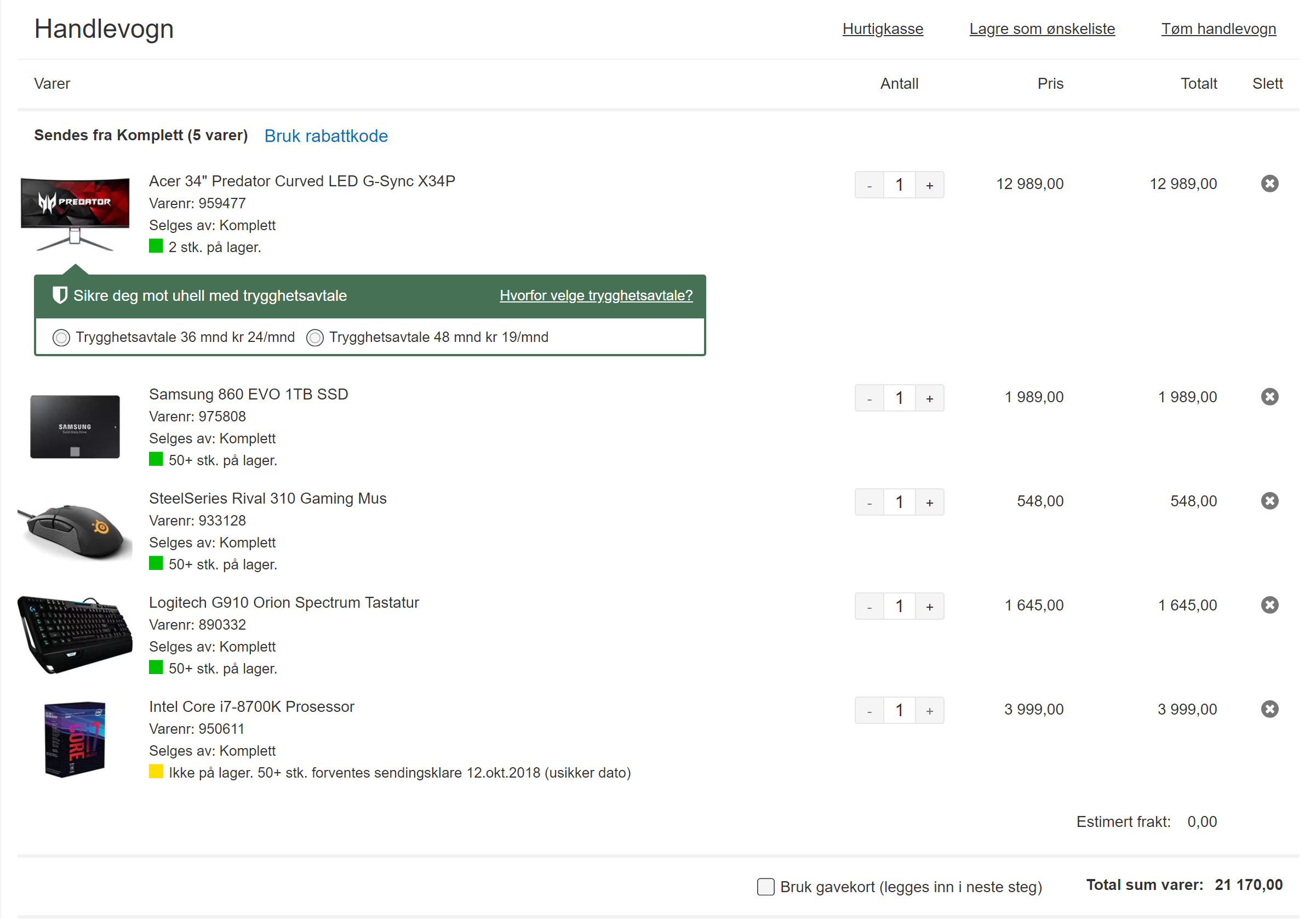1316x919 pixels.
Task: Click the Antall column header
Action: 899,84
